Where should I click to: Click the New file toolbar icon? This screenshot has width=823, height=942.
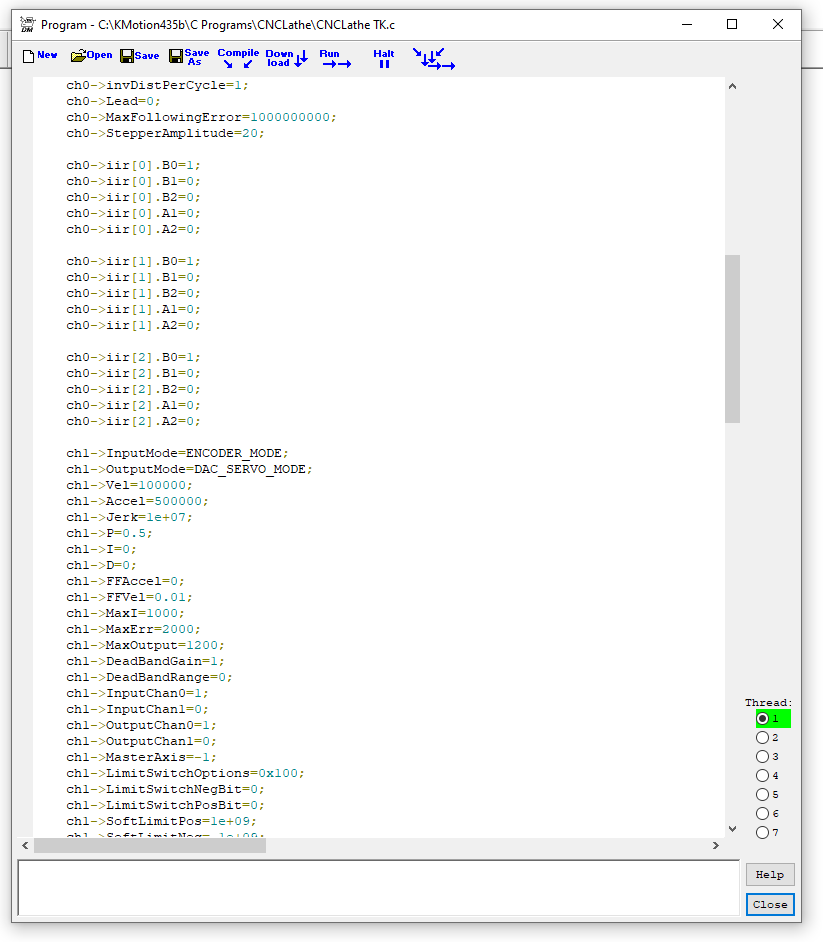[x=40, y=56]
